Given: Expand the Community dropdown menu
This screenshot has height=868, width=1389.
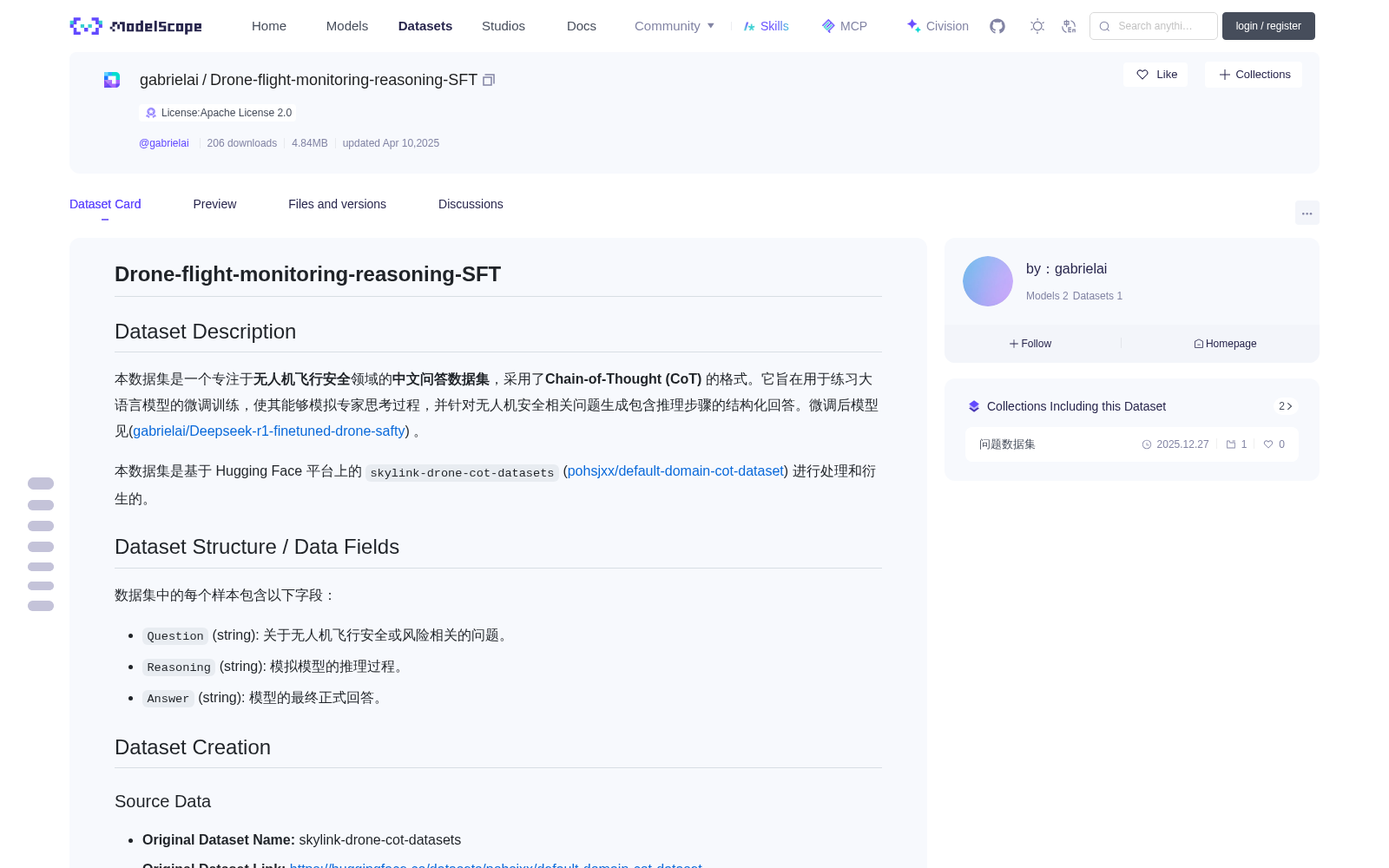Looking at the screenshot, I should pos(675,26).
